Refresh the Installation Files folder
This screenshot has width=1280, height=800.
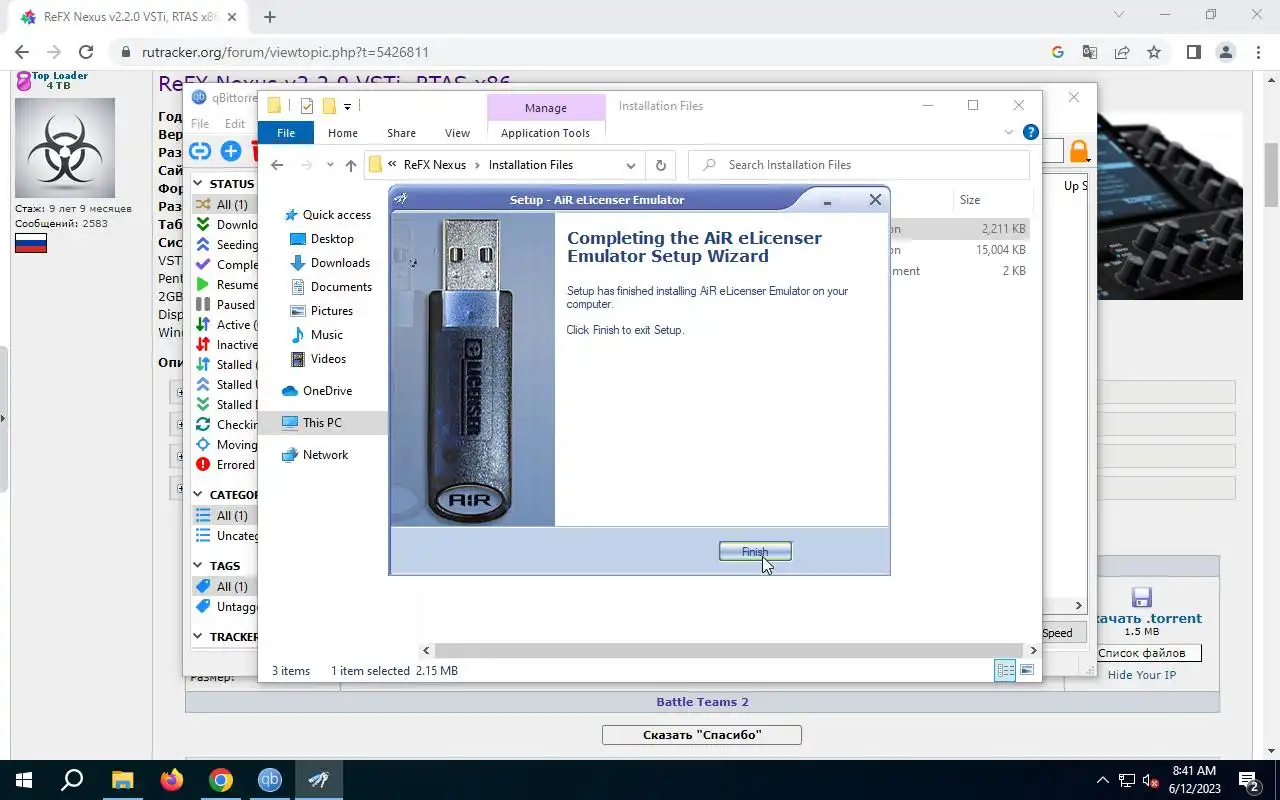tap(660, 165)
